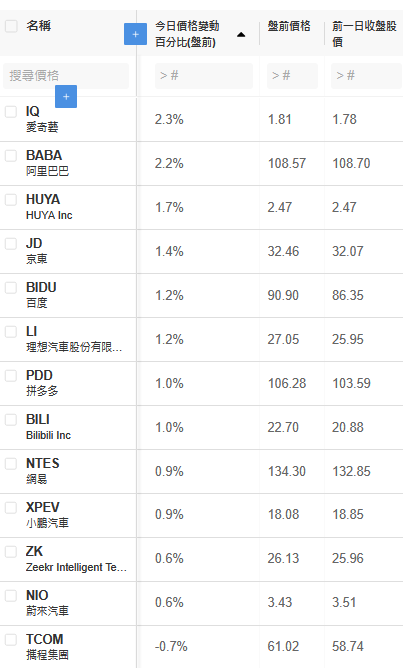Image resolution: width=403 pixels, height=668 pixels.
Task: Check the select-all checkbox in the header
Action: pyautogui.click(x=11, y=26)
